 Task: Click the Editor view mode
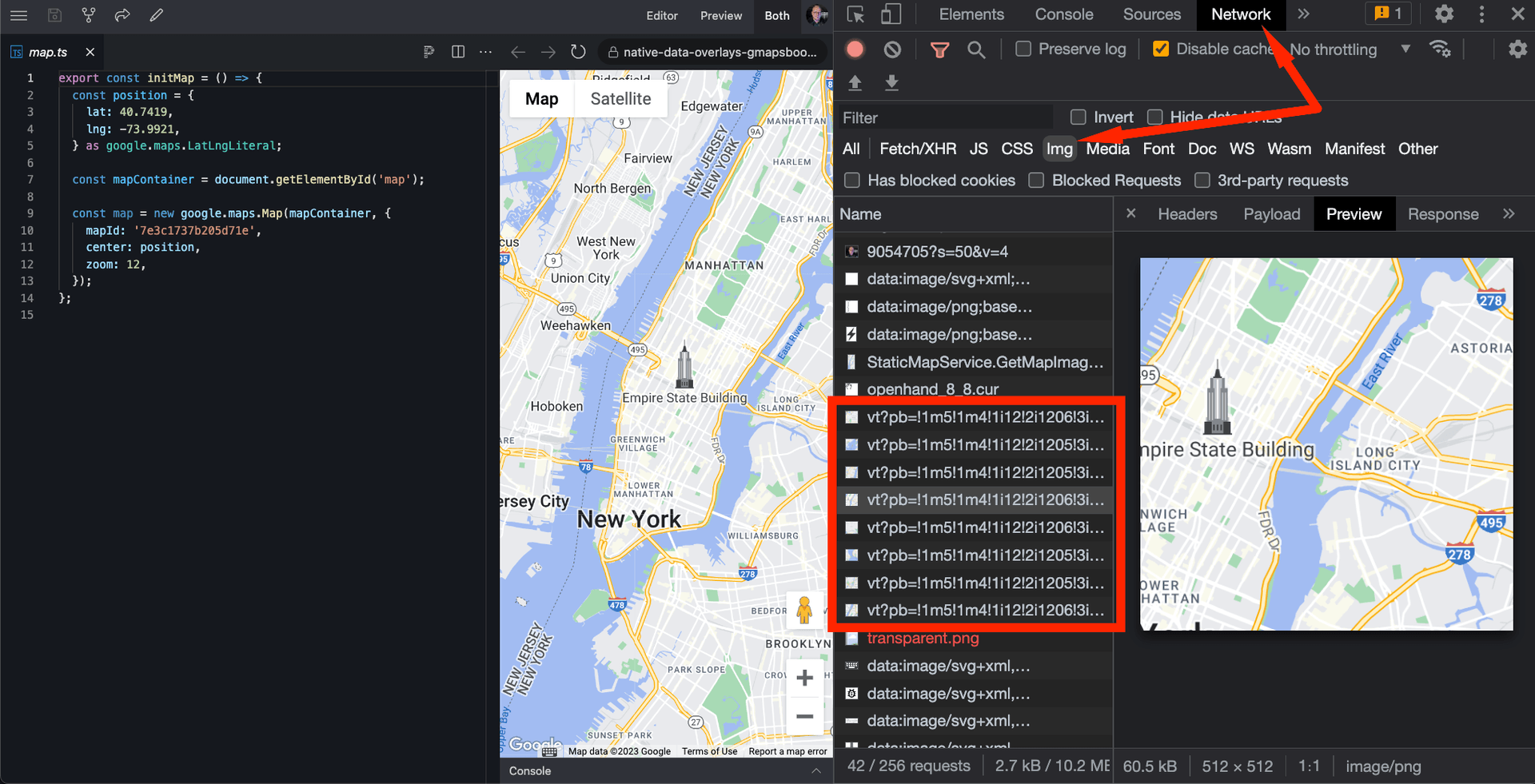(x=662, y=15)
